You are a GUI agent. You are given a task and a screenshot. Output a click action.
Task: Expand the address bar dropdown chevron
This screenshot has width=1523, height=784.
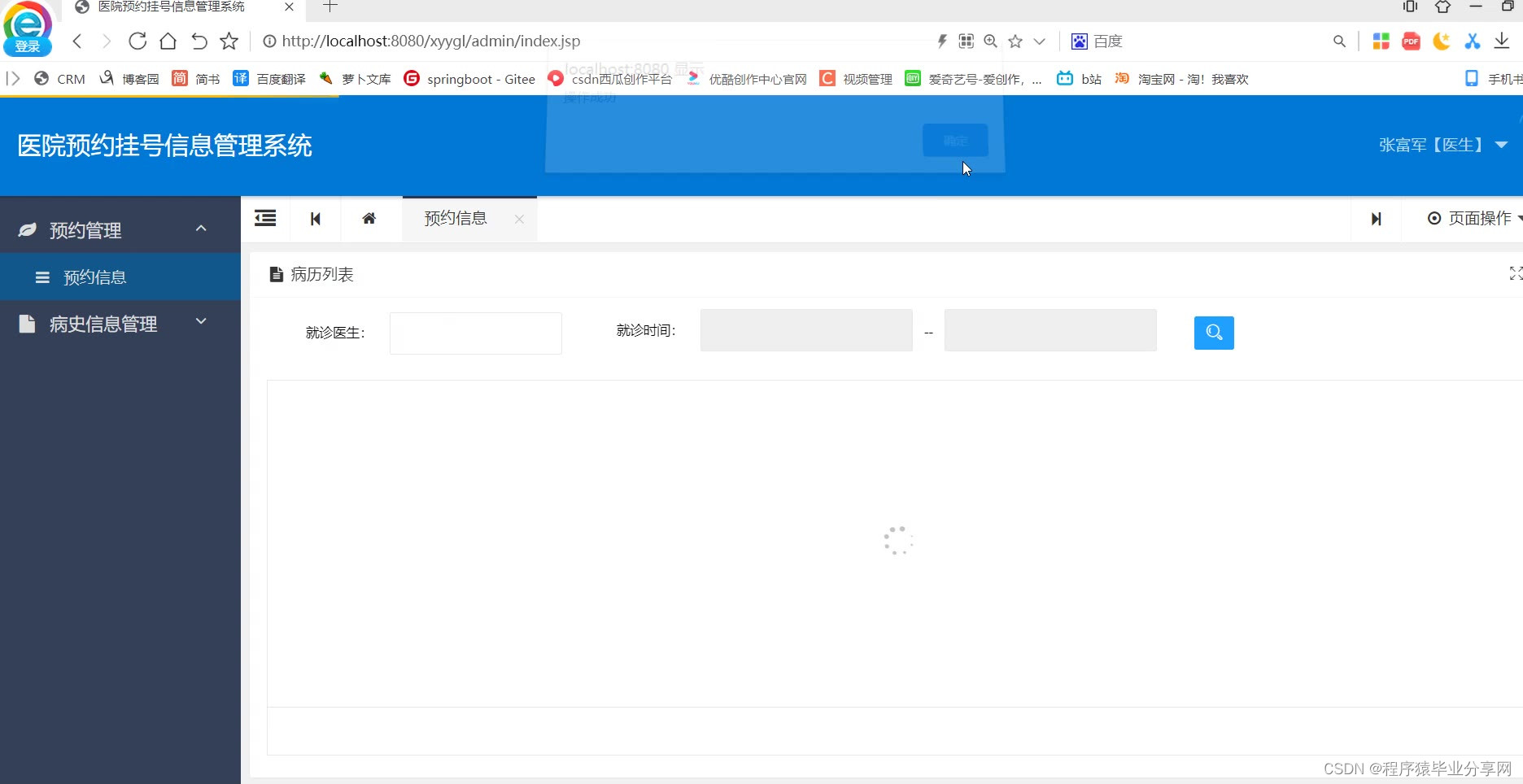[x=1039, y=41]
